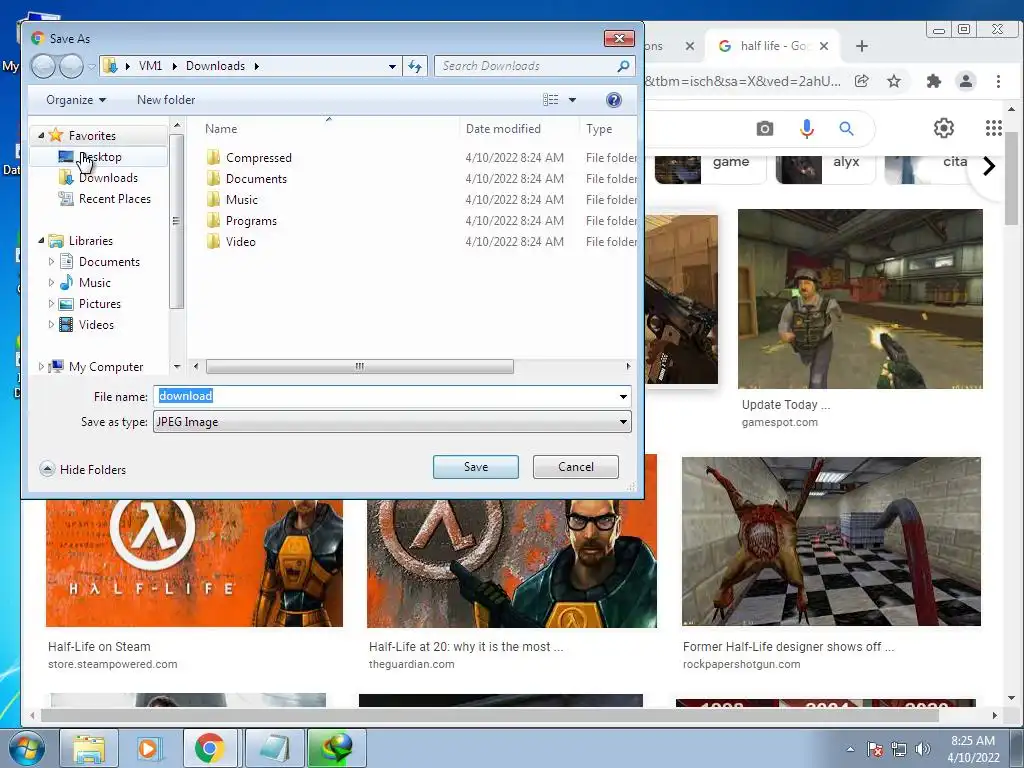Start voice search with microphone icon
This screenshot has width=1024, height=768.
tap(807, 129)
